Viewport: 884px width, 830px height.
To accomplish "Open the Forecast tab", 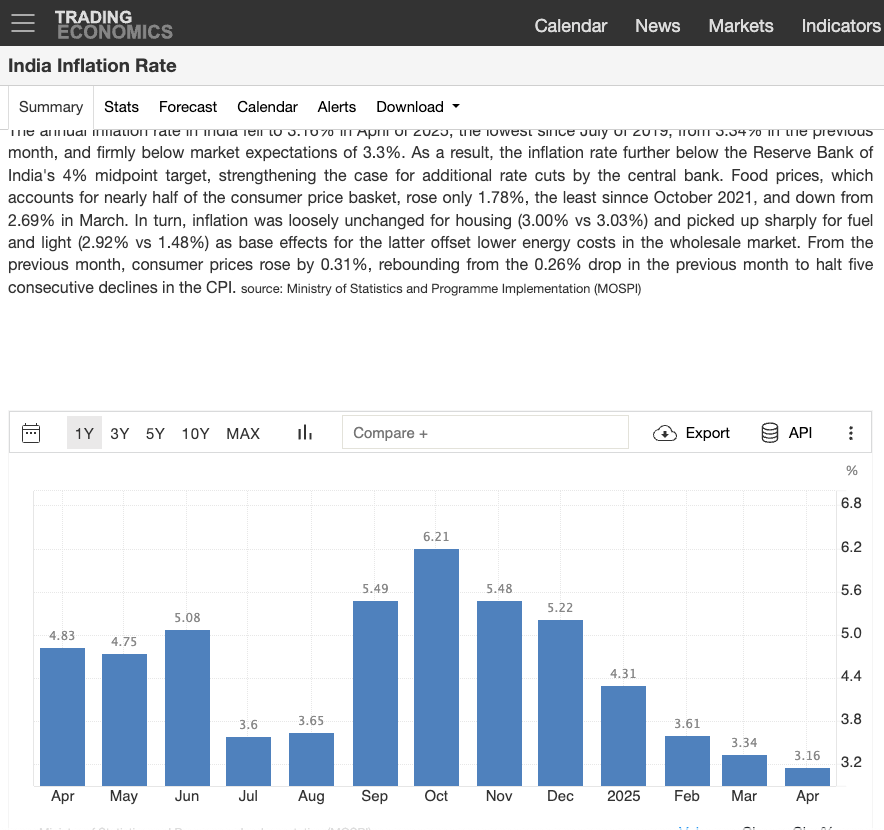I will [188, 107].
